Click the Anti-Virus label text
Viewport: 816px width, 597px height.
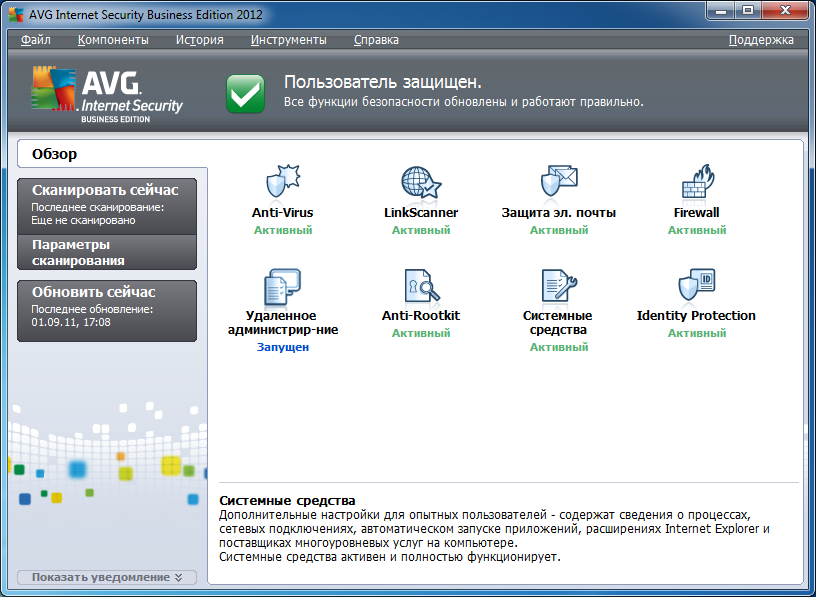coord(283,212)
